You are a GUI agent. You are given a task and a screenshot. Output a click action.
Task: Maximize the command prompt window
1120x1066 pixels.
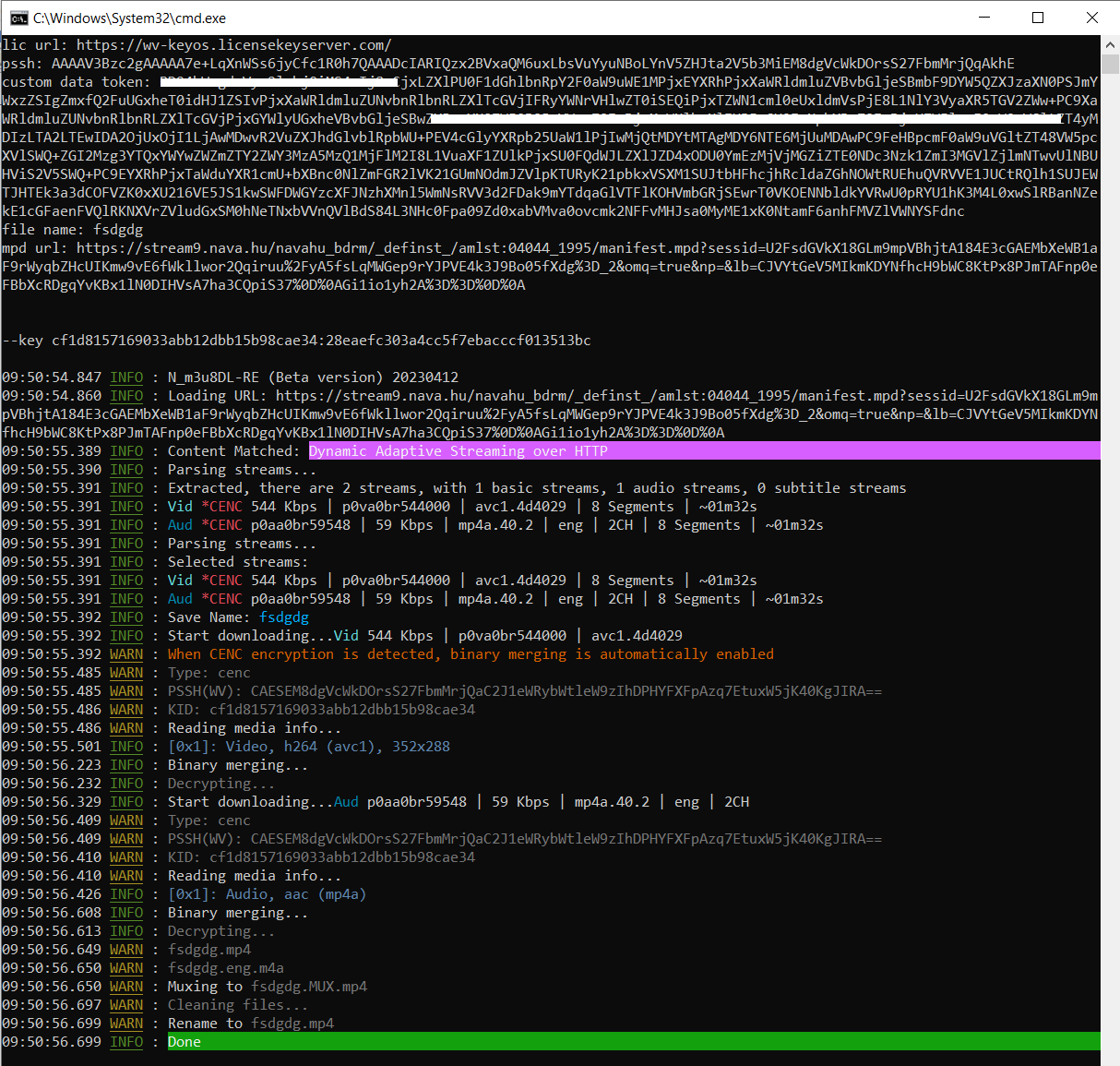pyautogui.click(x=1038, y=18)
